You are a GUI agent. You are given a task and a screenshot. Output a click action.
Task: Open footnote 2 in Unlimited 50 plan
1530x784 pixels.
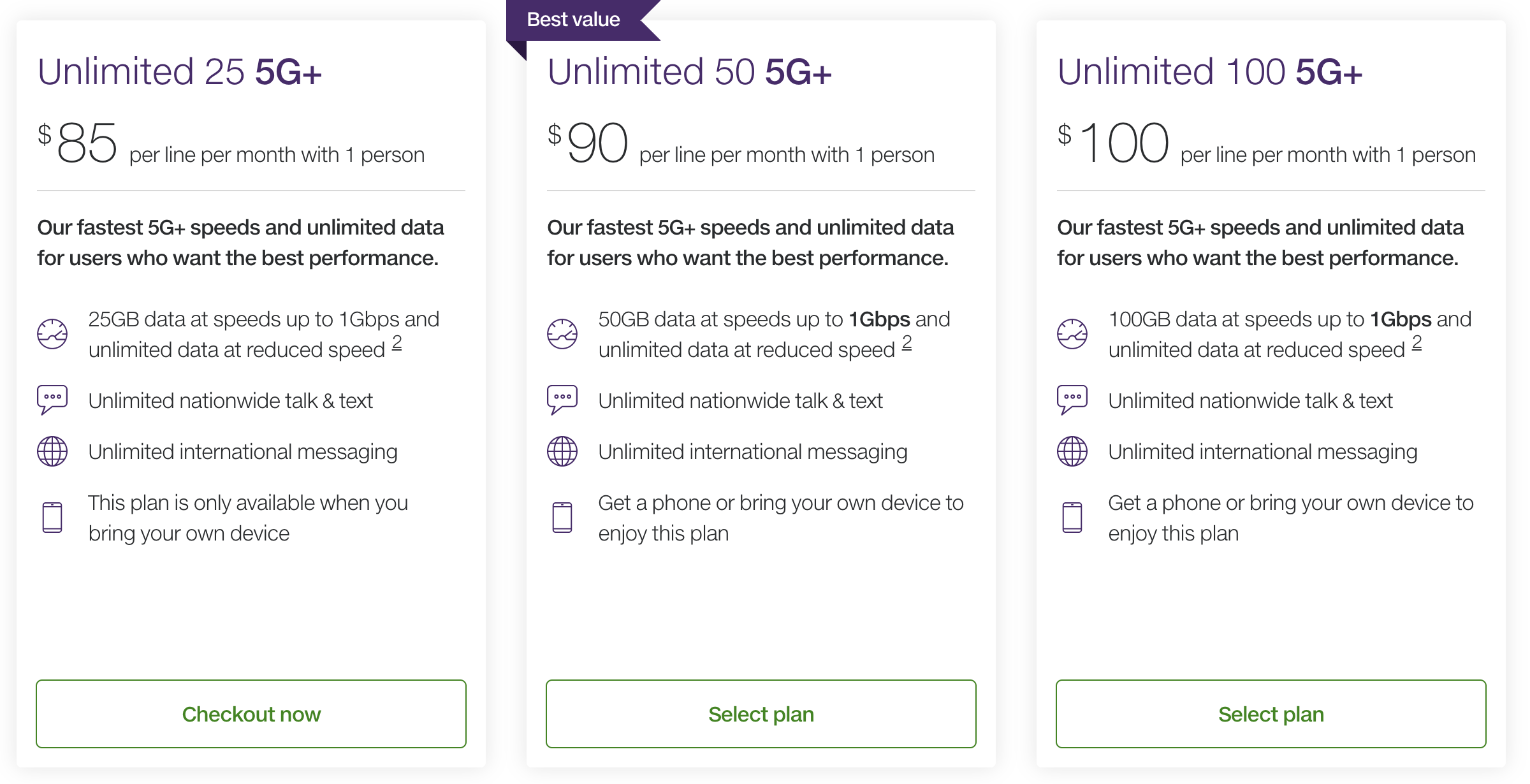pos(907,343)
